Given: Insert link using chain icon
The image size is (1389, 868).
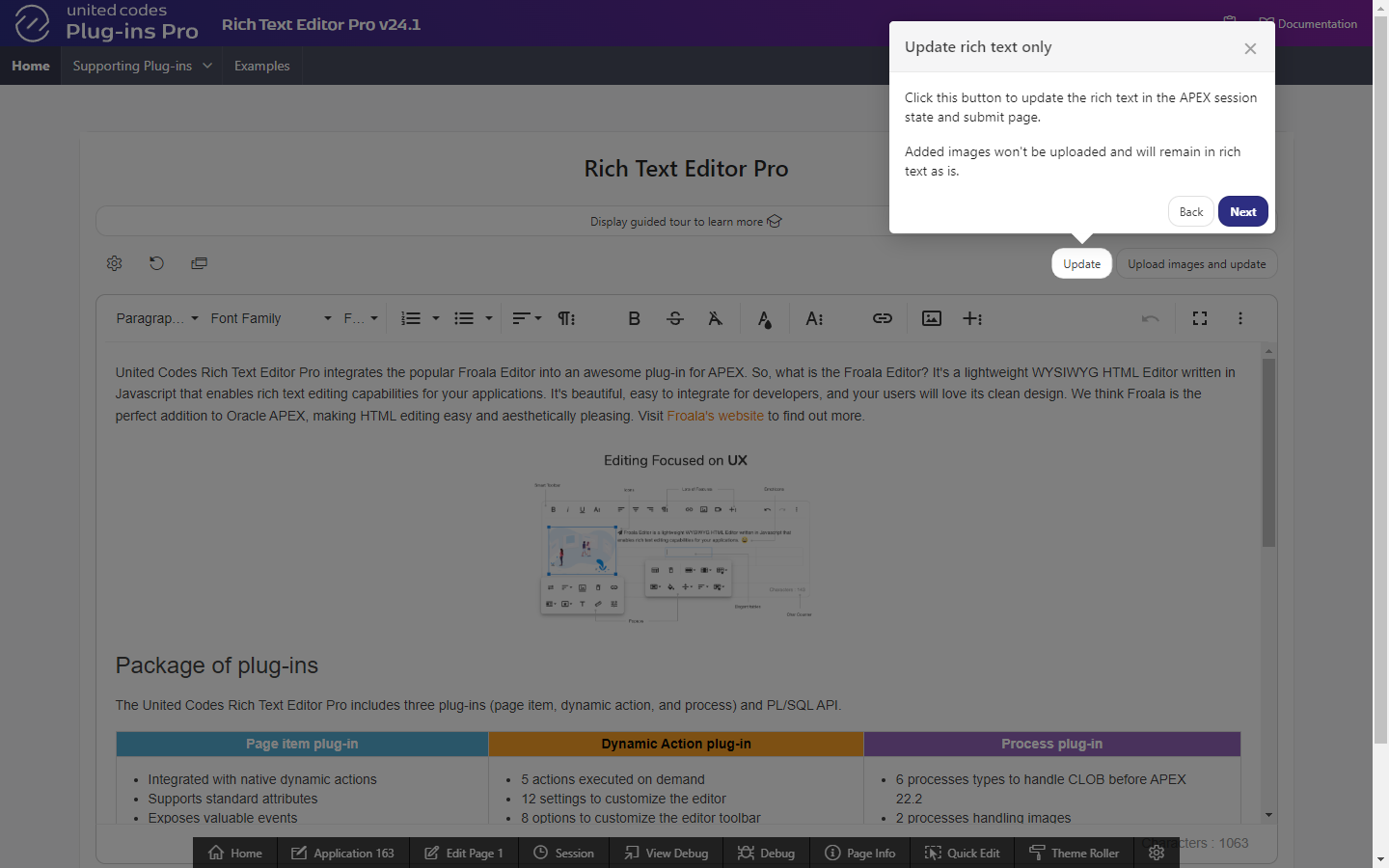Looking at the screenshot, I should pos(883,318).
